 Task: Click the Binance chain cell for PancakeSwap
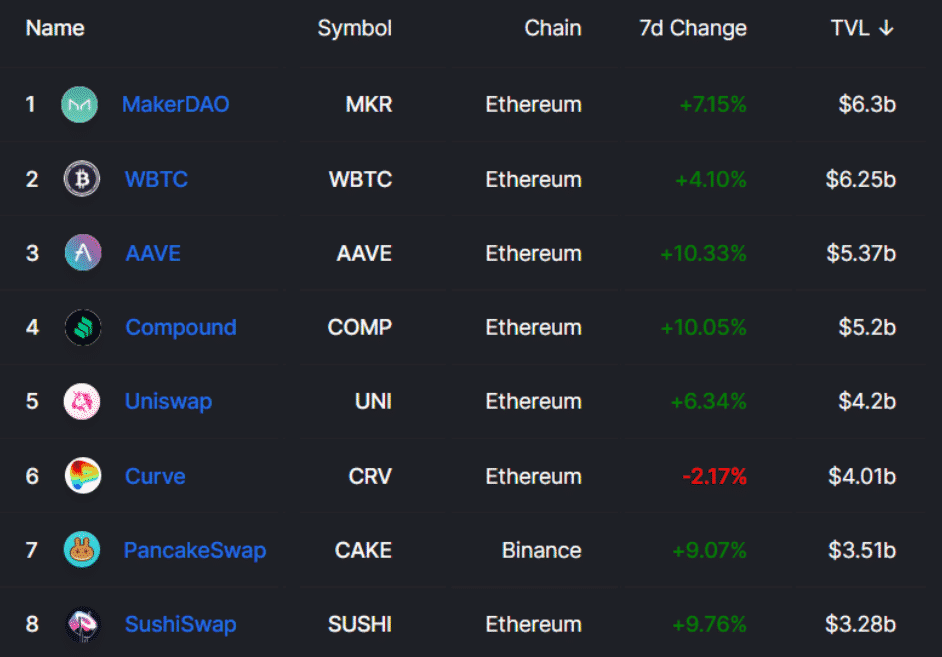541,550
